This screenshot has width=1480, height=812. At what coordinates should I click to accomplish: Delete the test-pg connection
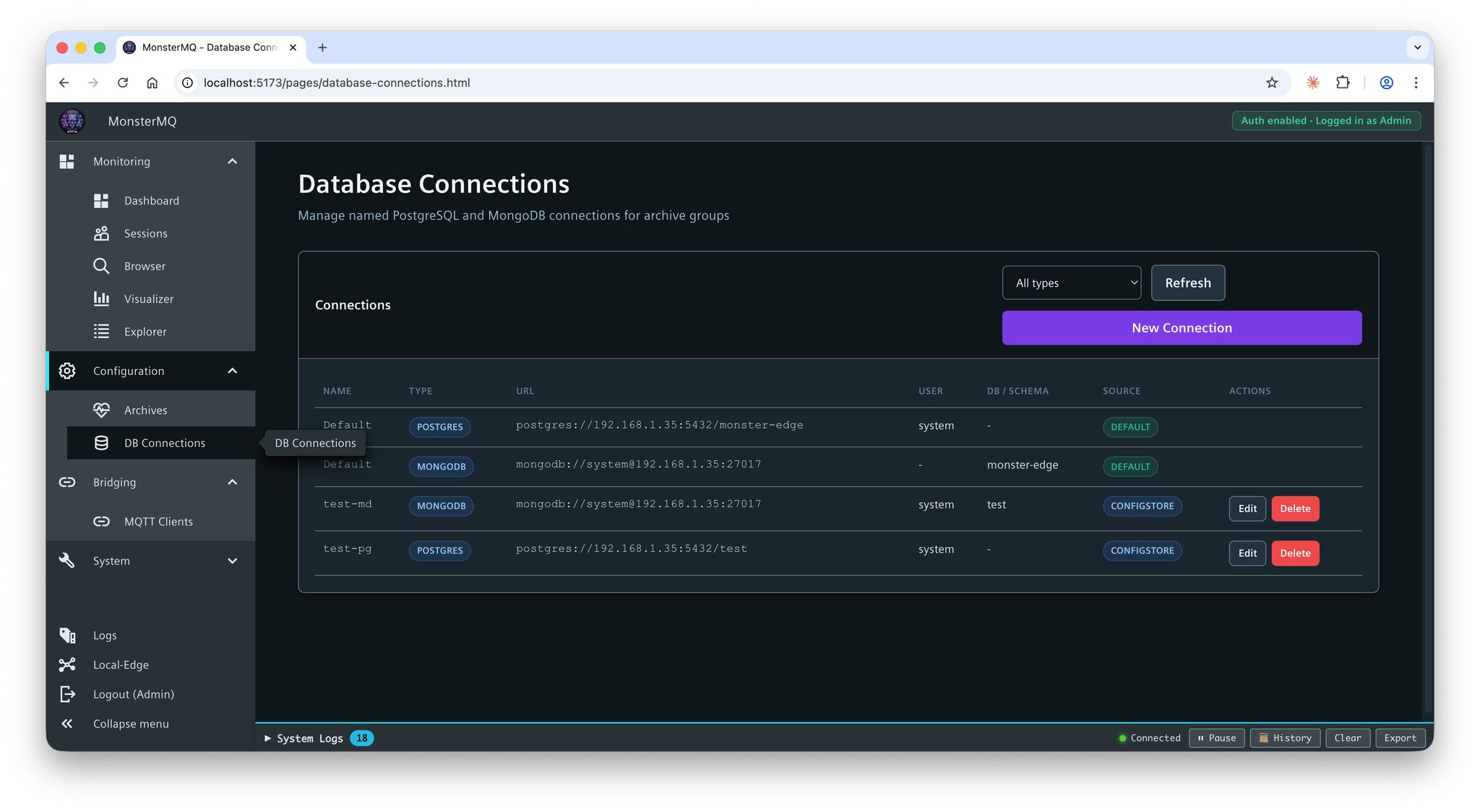[x=1295, y=553]
